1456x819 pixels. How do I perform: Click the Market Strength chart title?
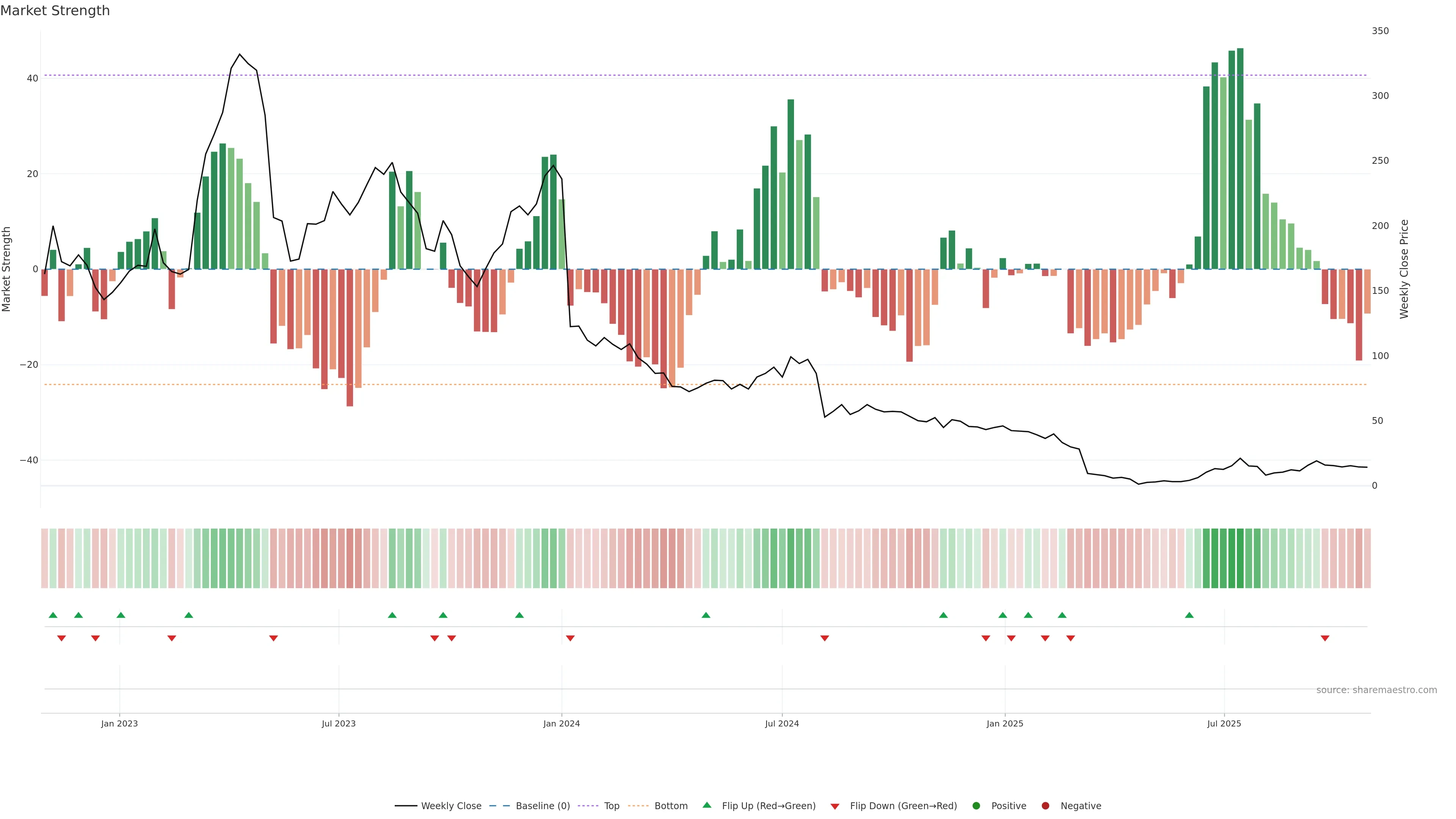(x=55, y=11)
